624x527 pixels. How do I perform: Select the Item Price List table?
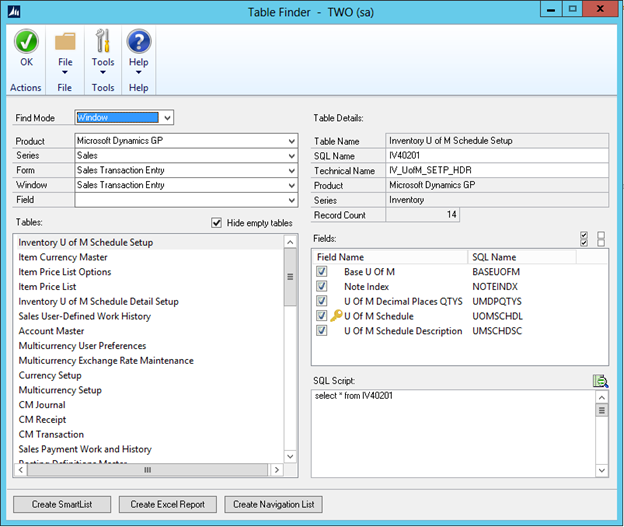pos(47,287)
